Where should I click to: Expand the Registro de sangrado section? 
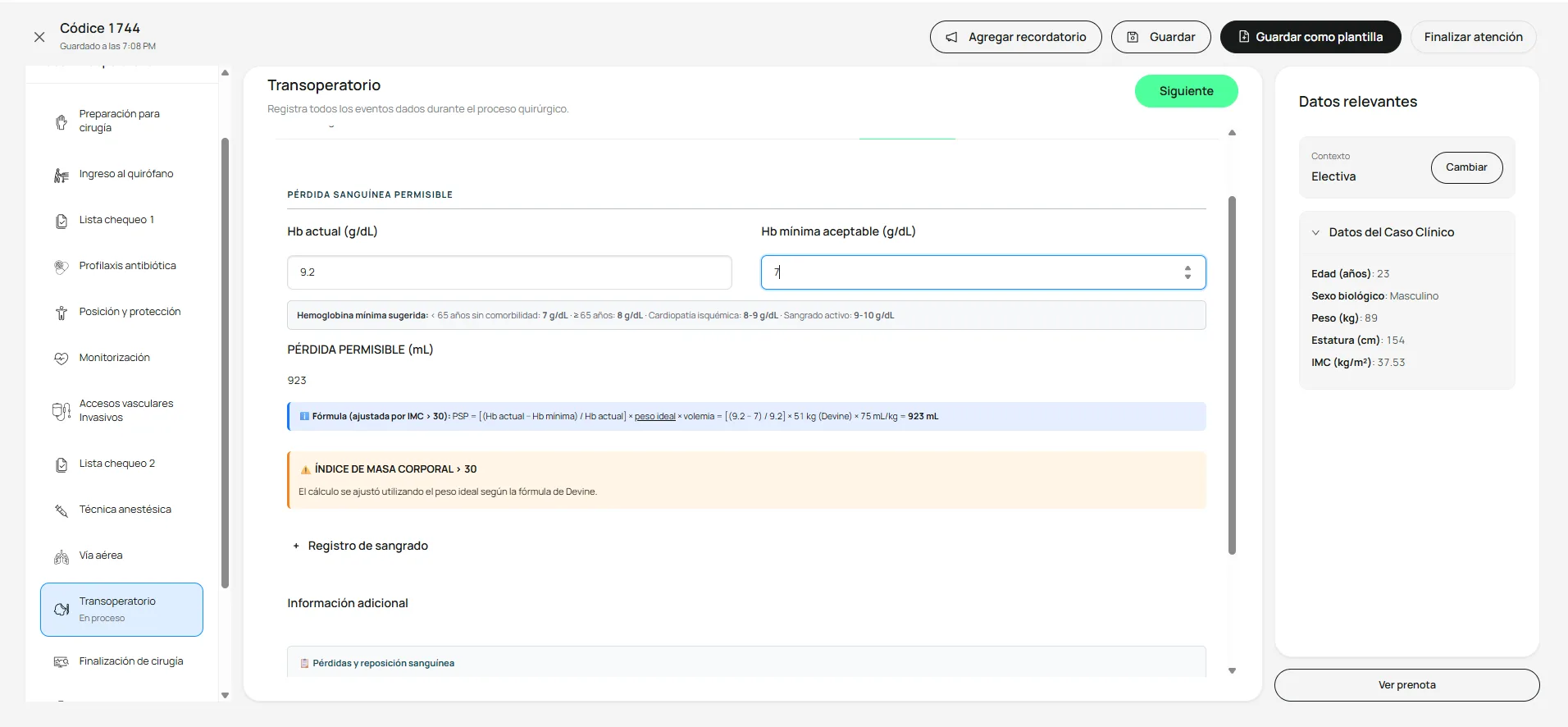pos(361,546)
